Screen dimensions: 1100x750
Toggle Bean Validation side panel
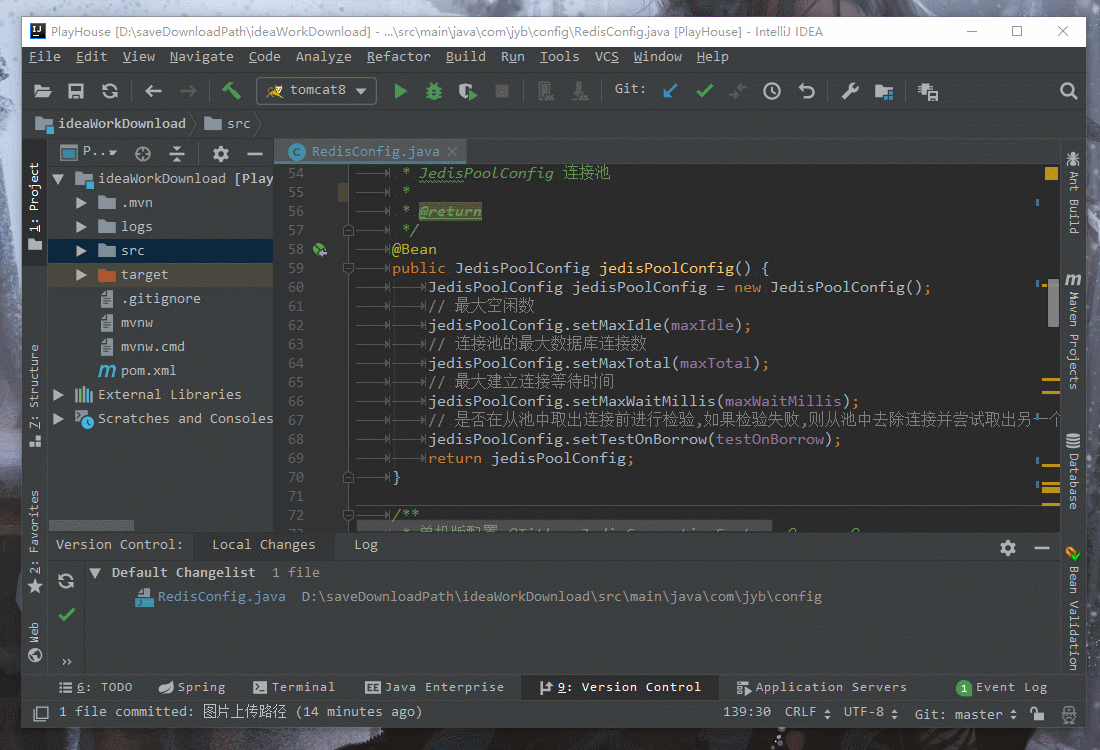pos(1073,608)
